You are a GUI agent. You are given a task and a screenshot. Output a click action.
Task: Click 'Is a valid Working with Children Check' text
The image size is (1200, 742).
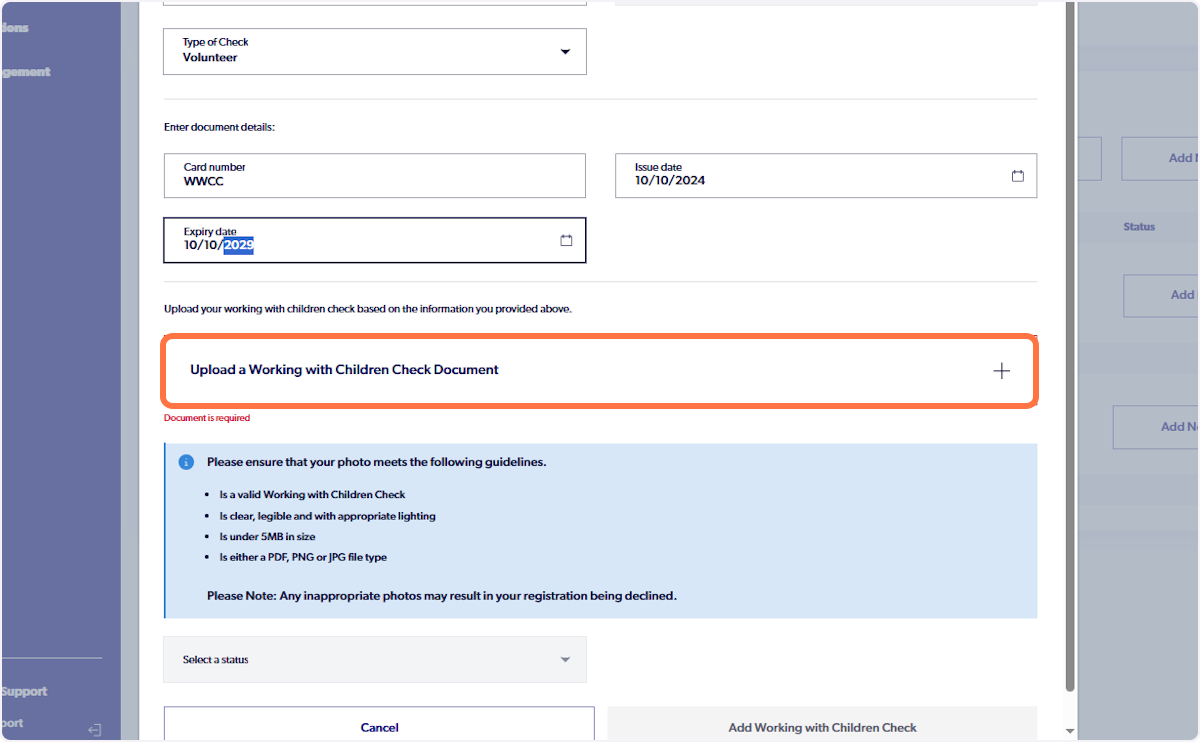[312, 495]
